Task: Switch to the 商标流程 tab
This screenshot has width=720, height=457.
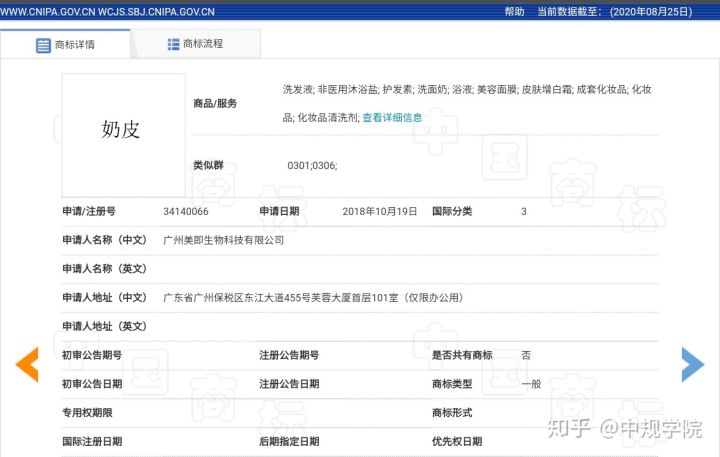Action: 196,44
